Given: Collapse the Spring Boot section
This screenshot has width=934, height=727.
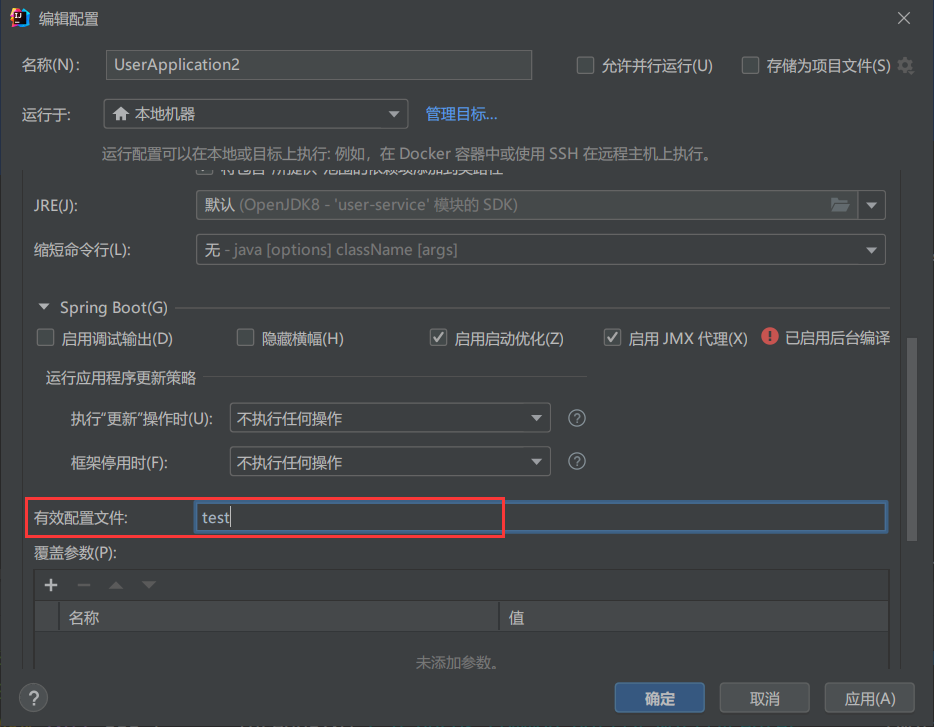Looking at the screenshot, I should (x=43, y=307).
